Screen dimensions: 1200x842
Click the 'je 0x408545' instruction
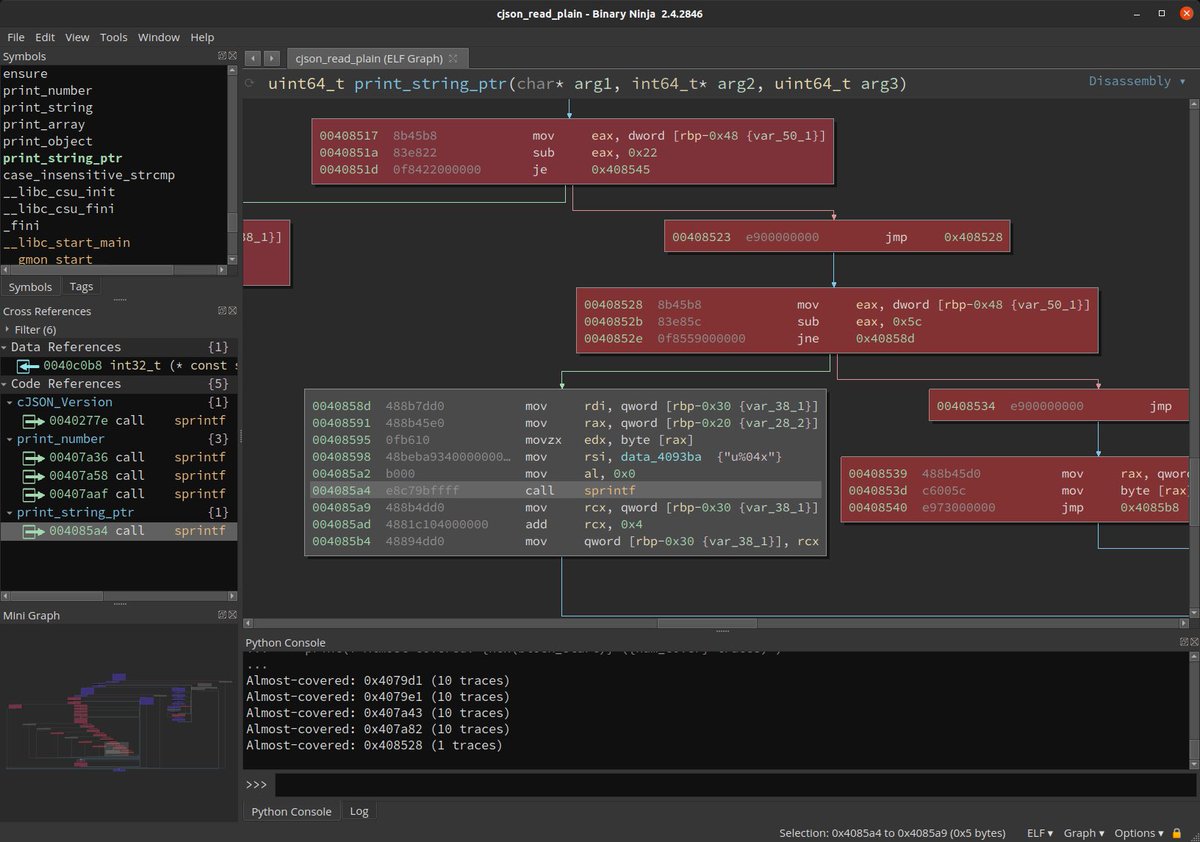coord(572,170)
